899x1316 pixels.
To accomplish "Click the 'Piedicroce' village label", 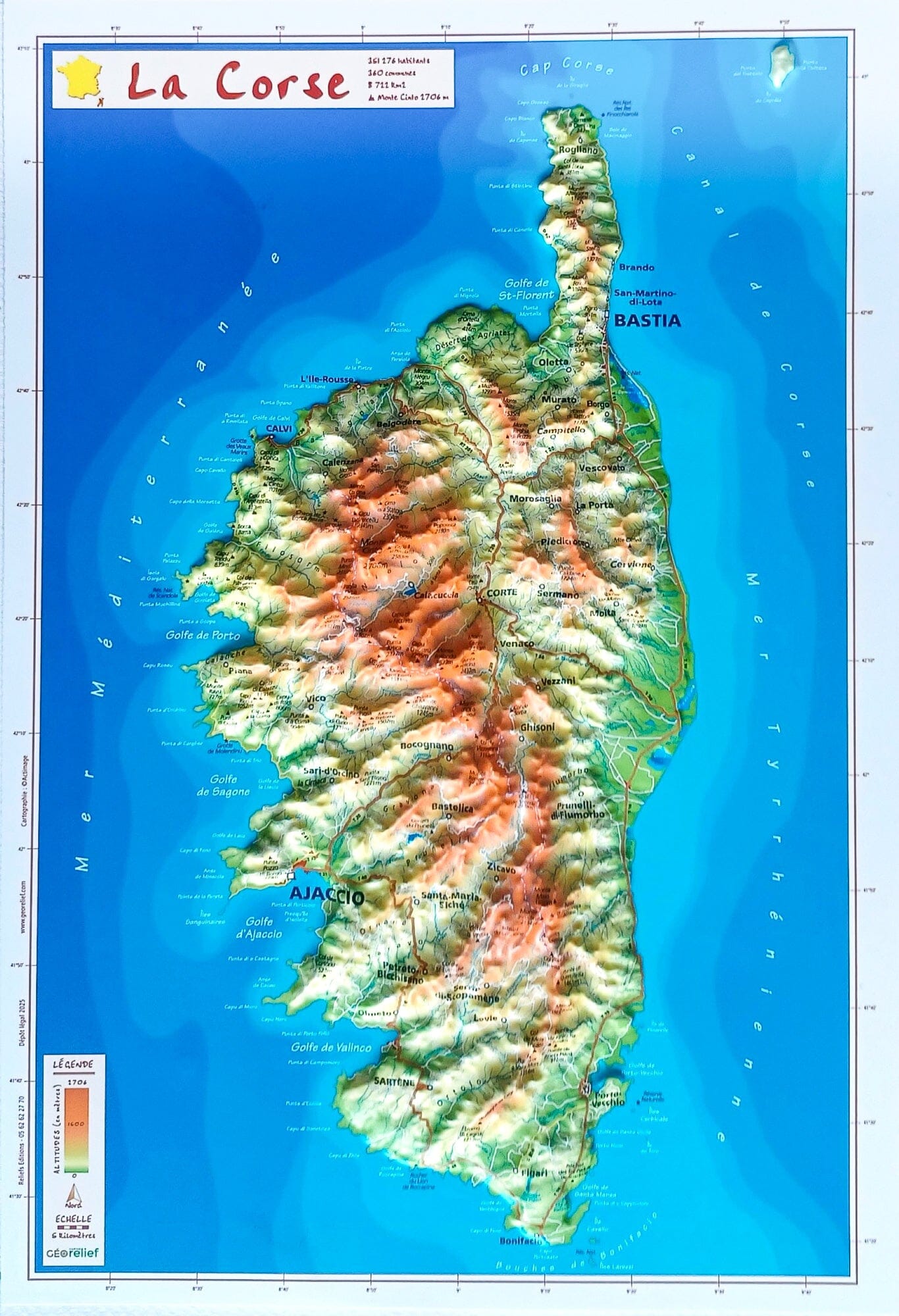I will point(563,542).
